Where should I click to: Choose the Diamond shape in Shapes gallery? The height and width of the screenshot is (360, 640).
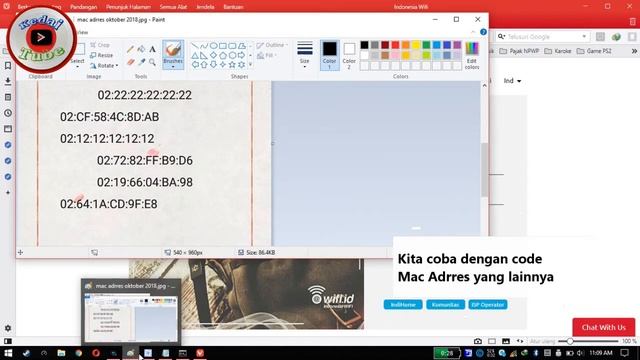coord(213,55)
